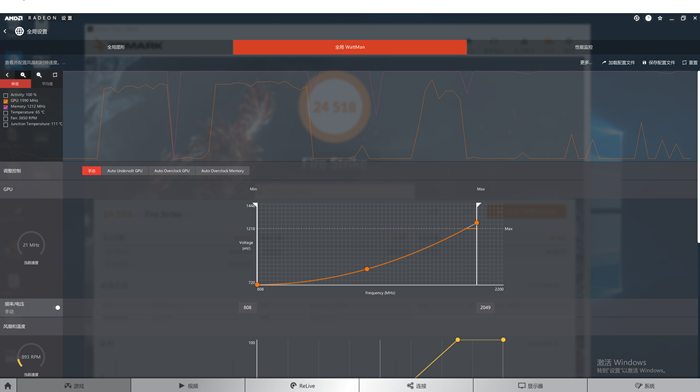This screenshot has height=392, width=700.
Task: Open the Gaming (游戏) section in the bottom bar
Action: tap(74, 386)
